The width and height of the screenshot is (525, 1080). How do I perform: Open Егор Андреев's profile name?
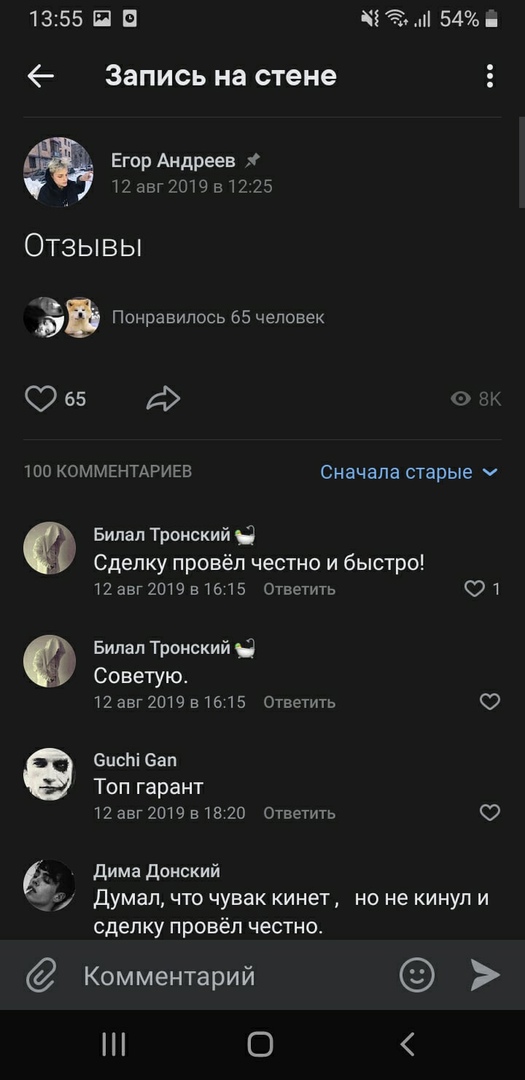point(173,161)
